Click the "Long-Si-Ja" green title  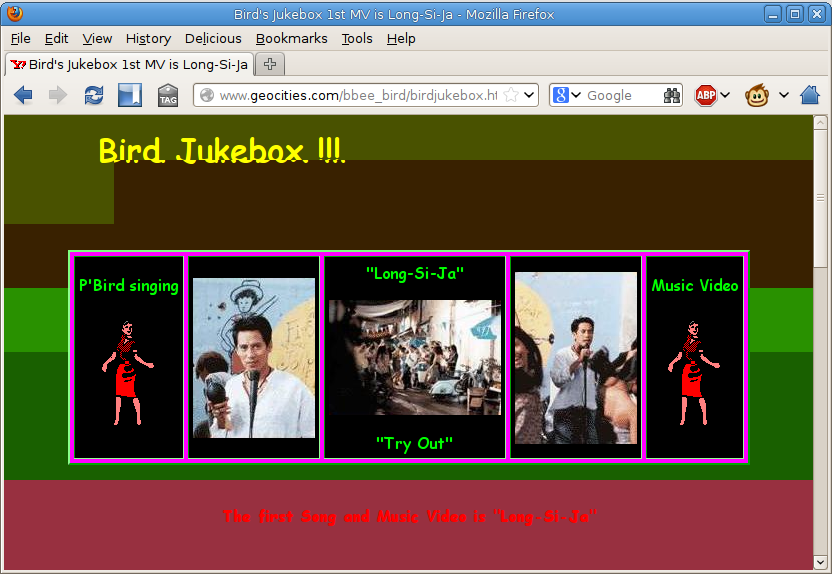[x=414, y=273]
